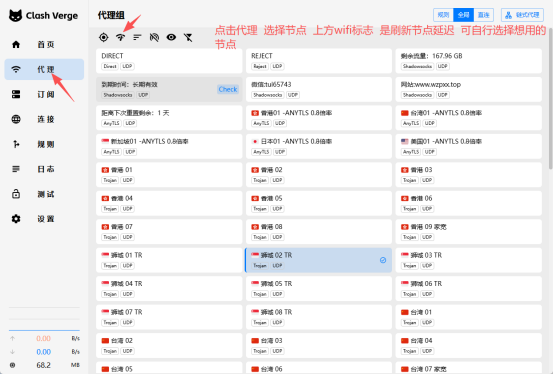Image resolution: width=554 pixels, height=375 pixels.
Task: Click the filter-off toolbar icon
Action: coord(188,37)
